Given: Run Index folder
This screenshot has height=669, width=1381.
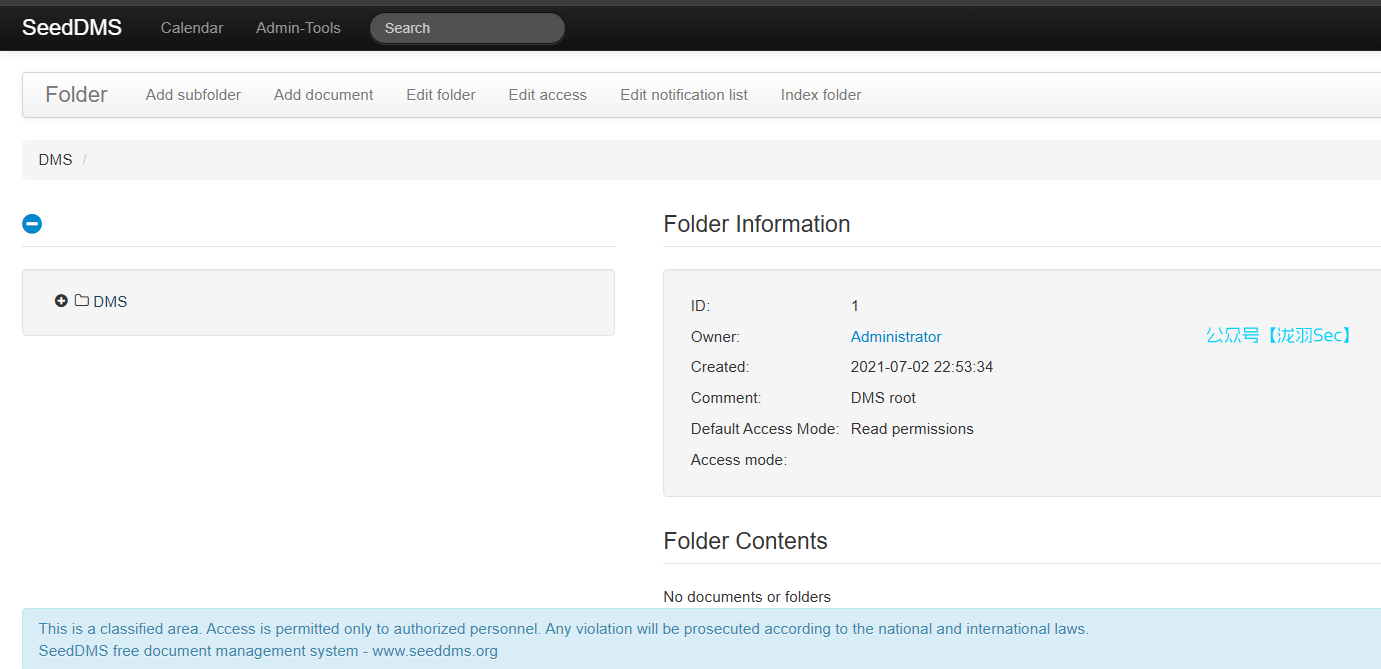Looking at the screenshot, I should pyautogui.click(x=821, y=95).
